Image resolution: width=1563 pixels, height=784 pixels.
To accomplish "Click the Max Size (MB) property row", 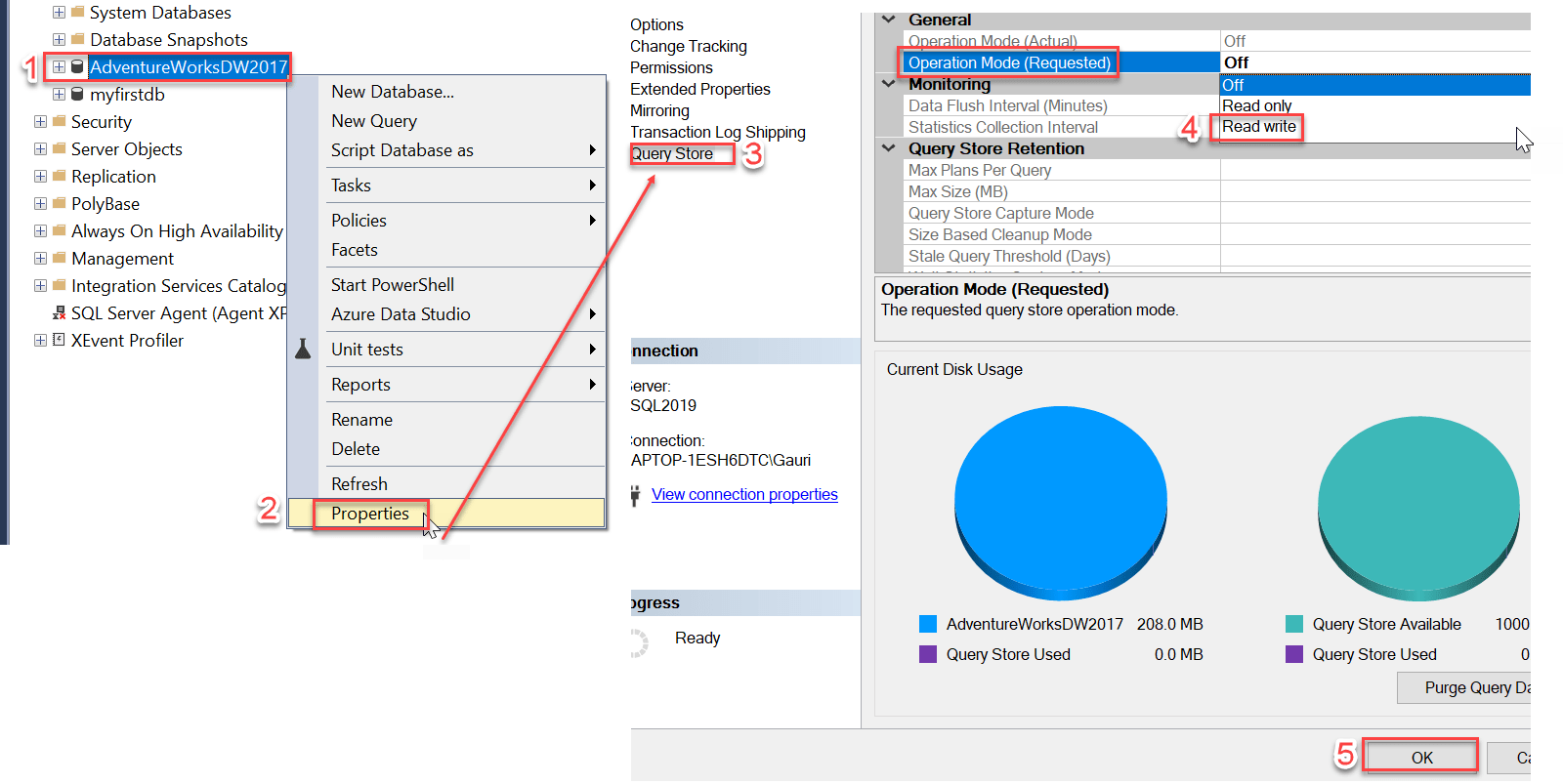I will click(x=1217, y=191).
